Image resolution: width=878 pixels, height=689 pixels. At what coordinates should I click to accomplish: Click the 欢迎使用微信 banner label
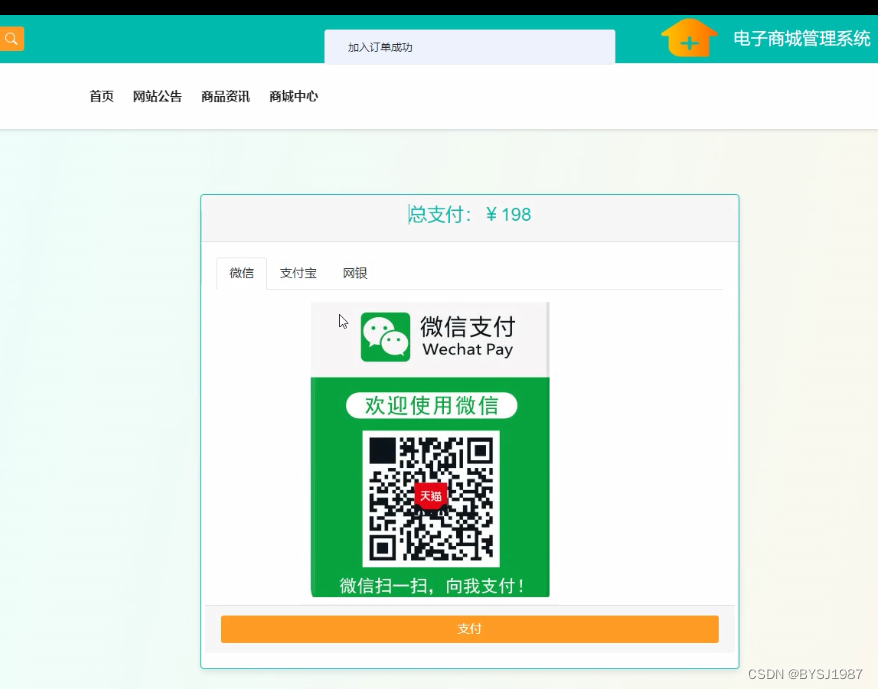click(x=431, y=406)
